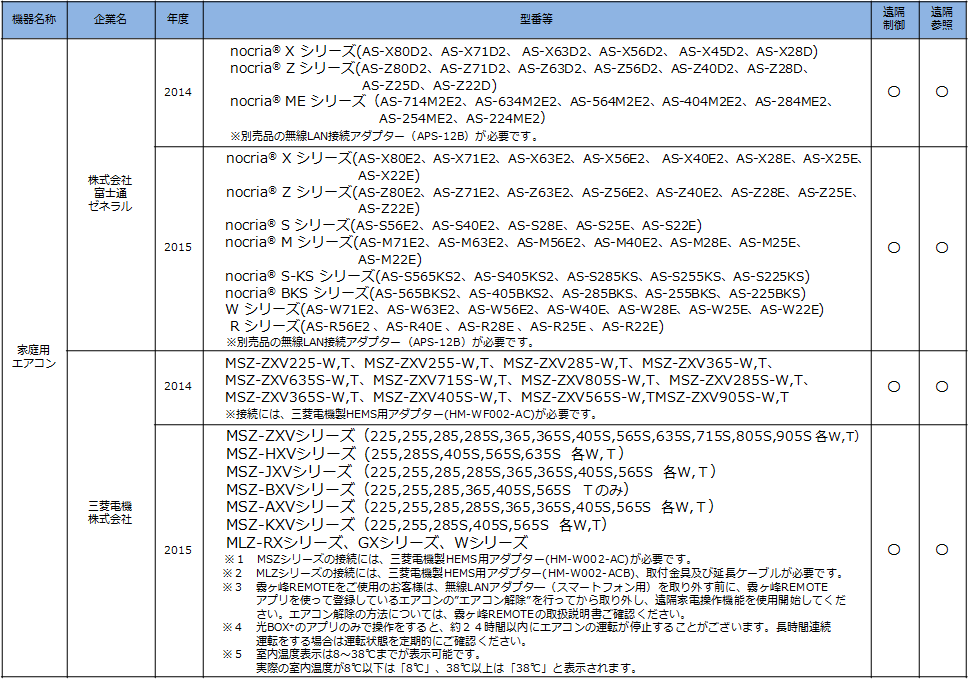Select the 'AS-Z22E)' continuation line
Screen dimensions: 968x679
point(389,209)
